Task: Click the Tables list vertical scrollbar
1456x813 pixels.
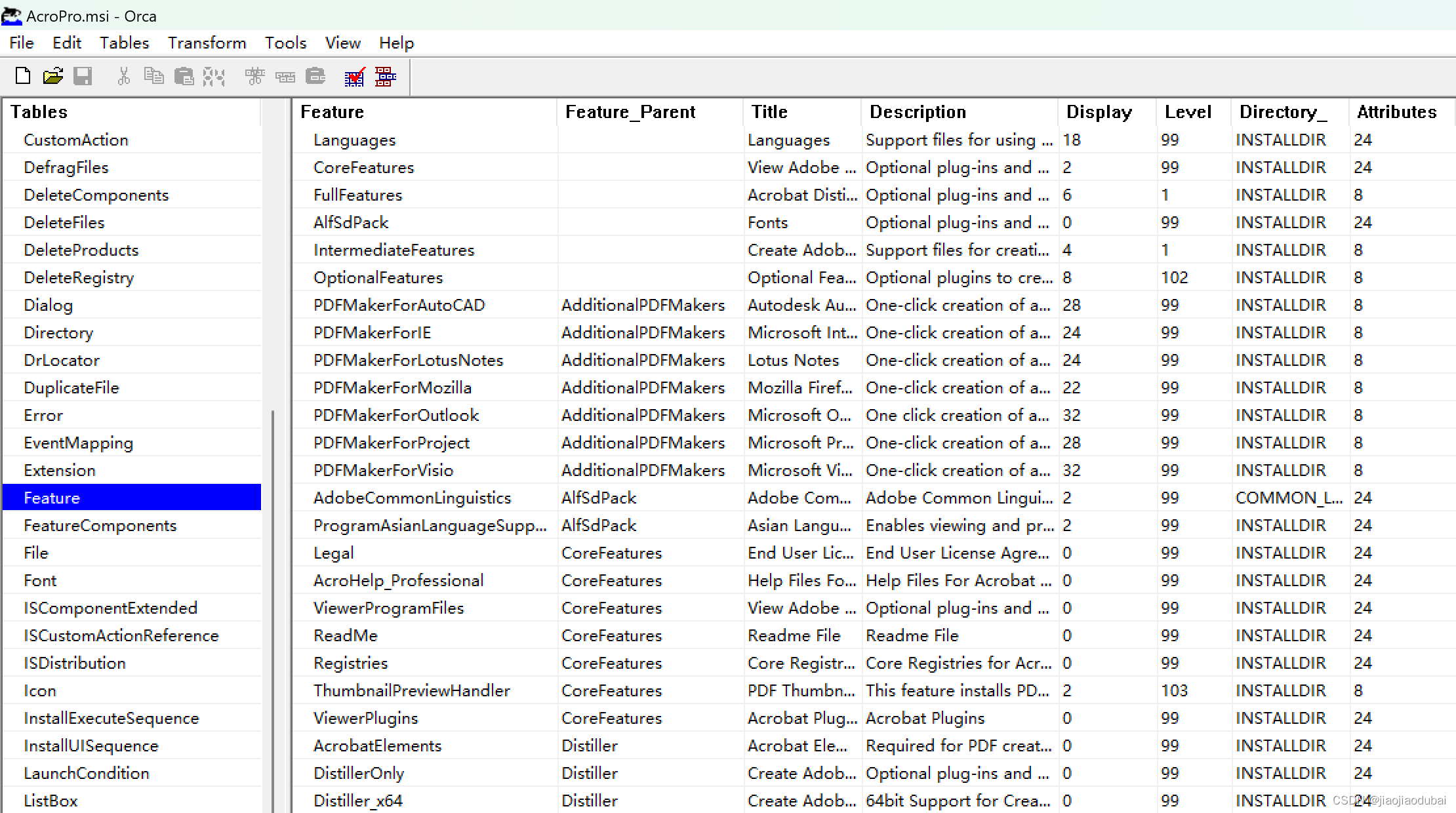Action: tap(272, 590)
